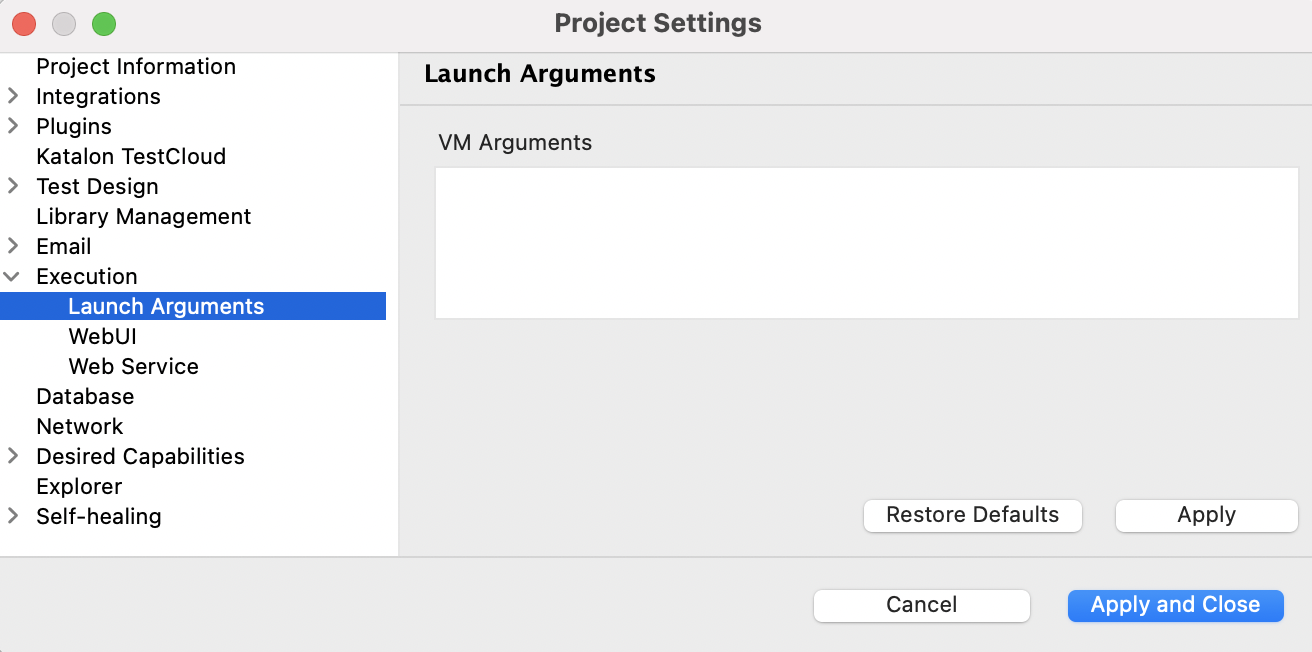Expand the Plugins section arrow
This screenshot has width=1312, height=652.
pos(13,126)
